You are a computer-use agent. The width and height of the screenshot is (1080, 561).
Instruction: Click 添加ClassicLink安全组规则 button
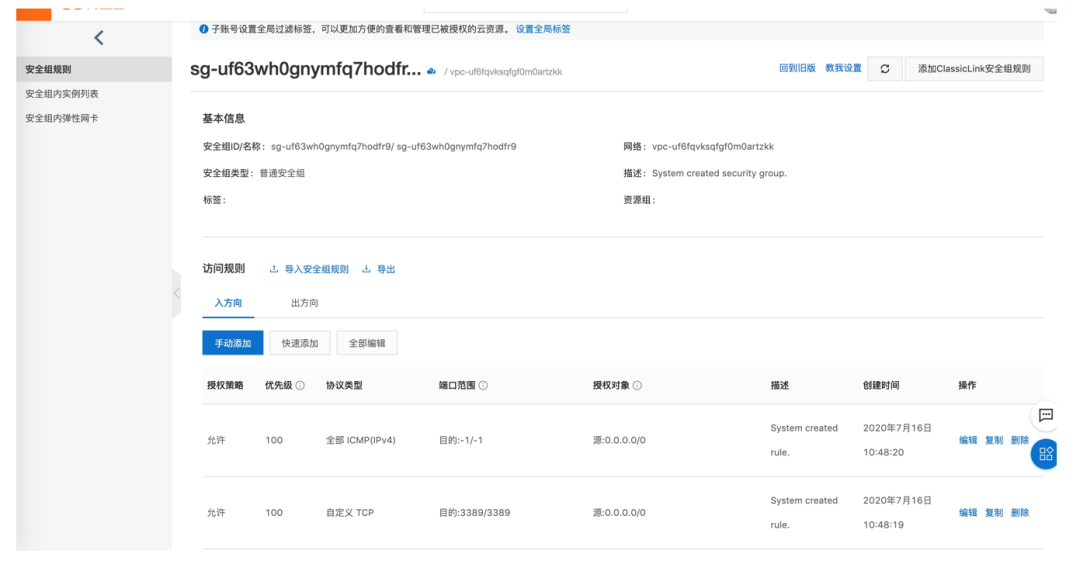(974, 69)
